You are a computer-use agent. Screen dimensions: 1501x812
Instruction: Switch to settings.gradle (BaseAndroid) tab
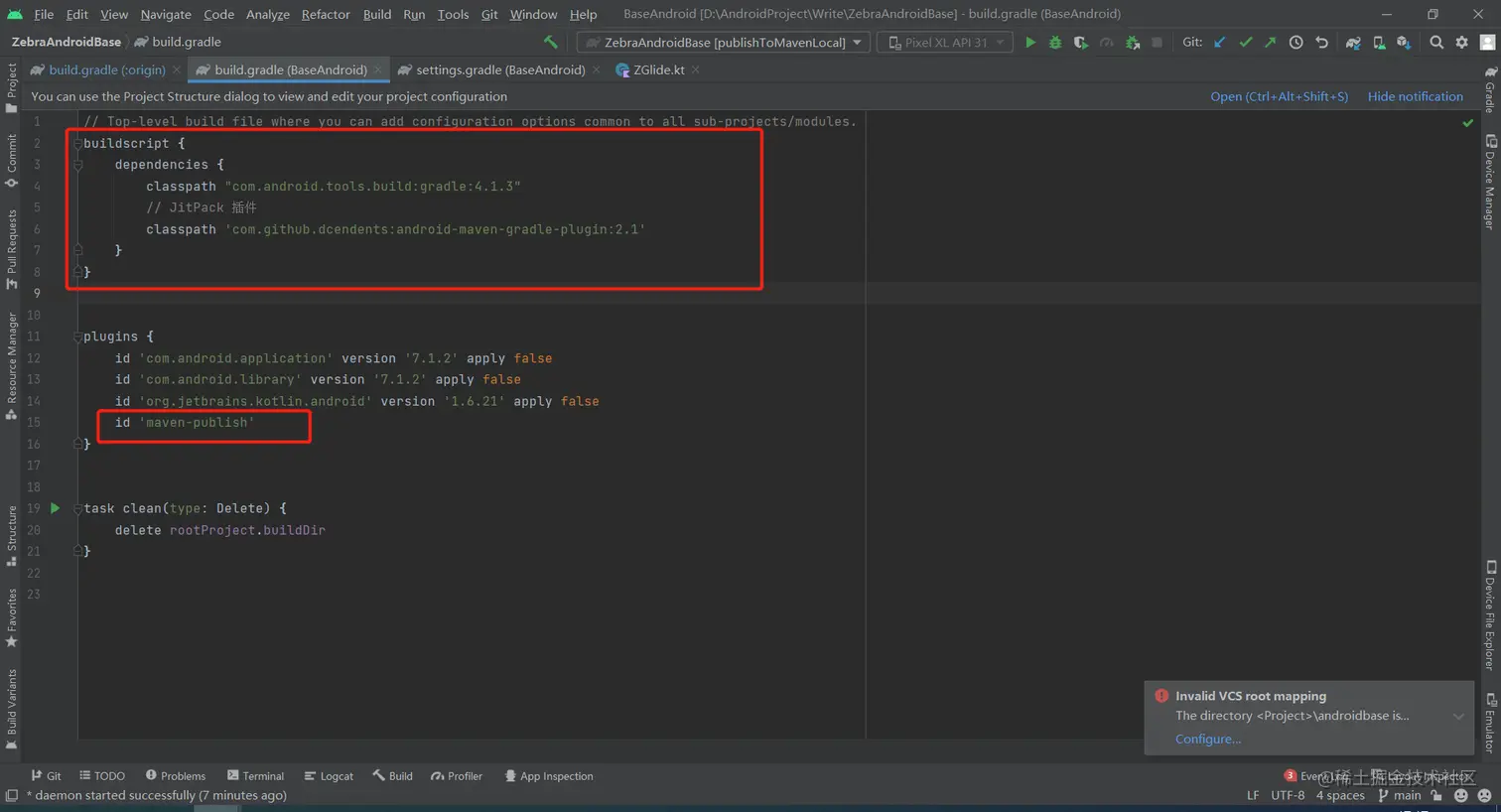pos(500,69)
